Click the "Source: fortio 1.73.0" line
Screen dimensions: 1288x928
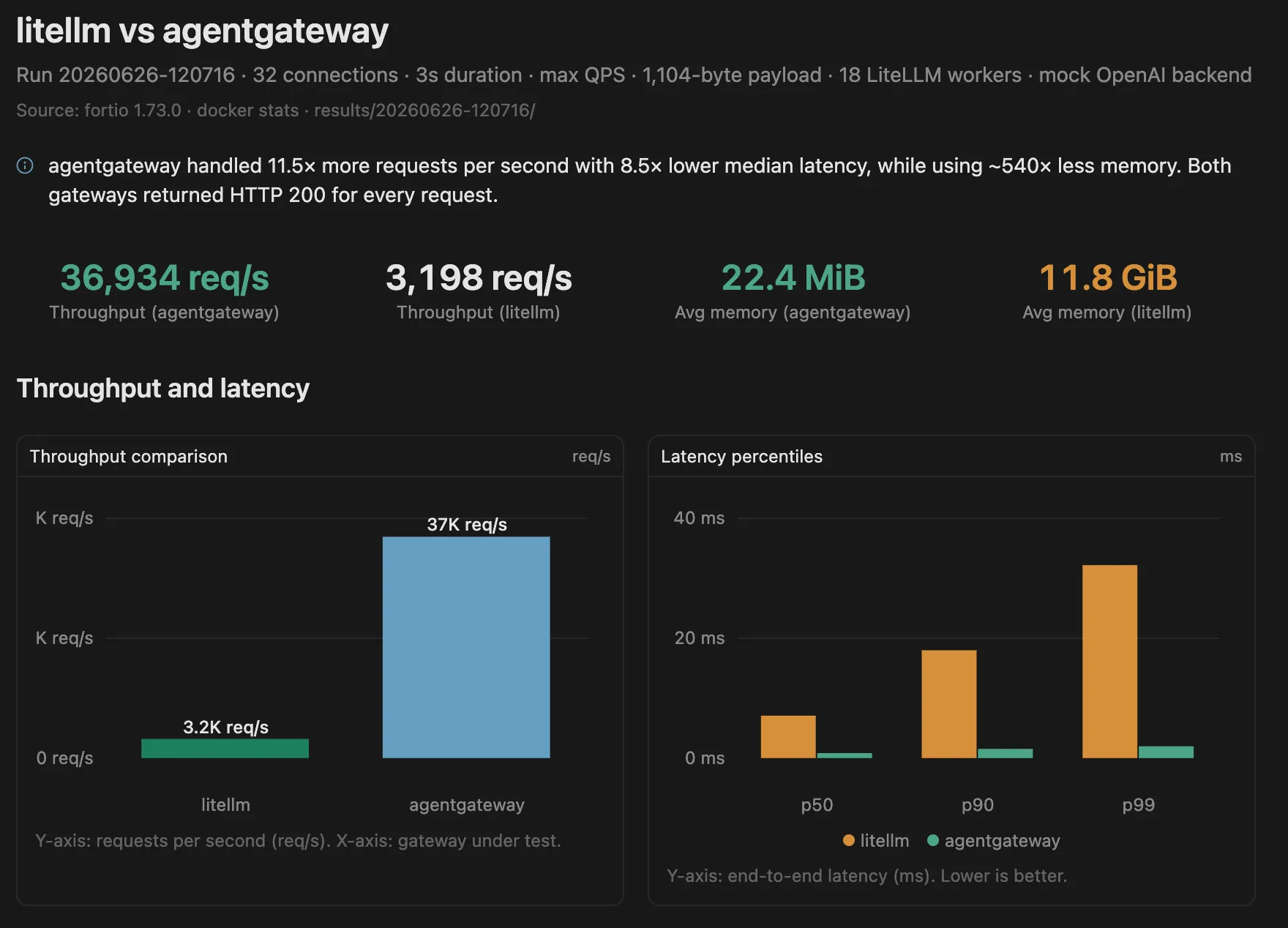pyautogui.click(x=276, y=111)
